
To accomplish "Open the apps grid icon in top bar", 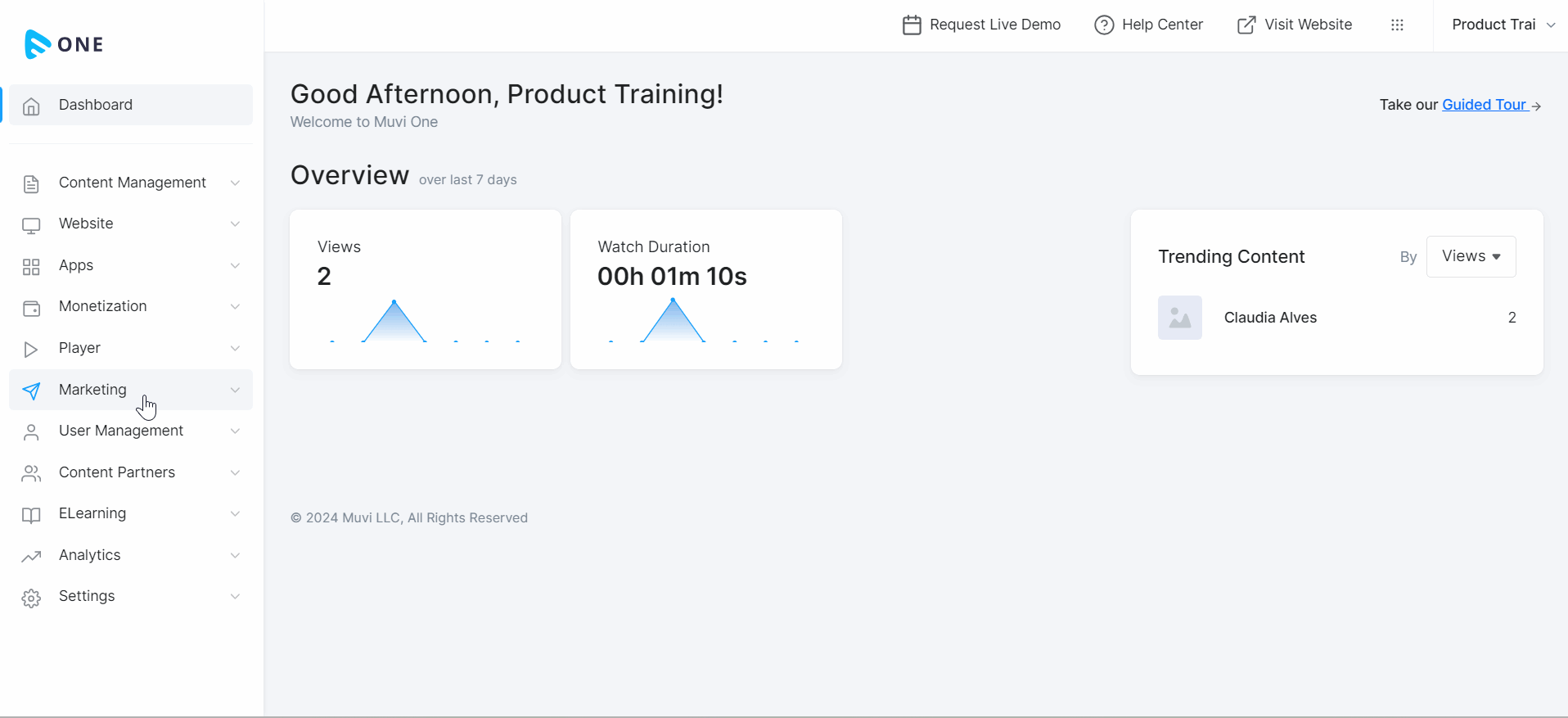I will click(x=1398, y=25).
